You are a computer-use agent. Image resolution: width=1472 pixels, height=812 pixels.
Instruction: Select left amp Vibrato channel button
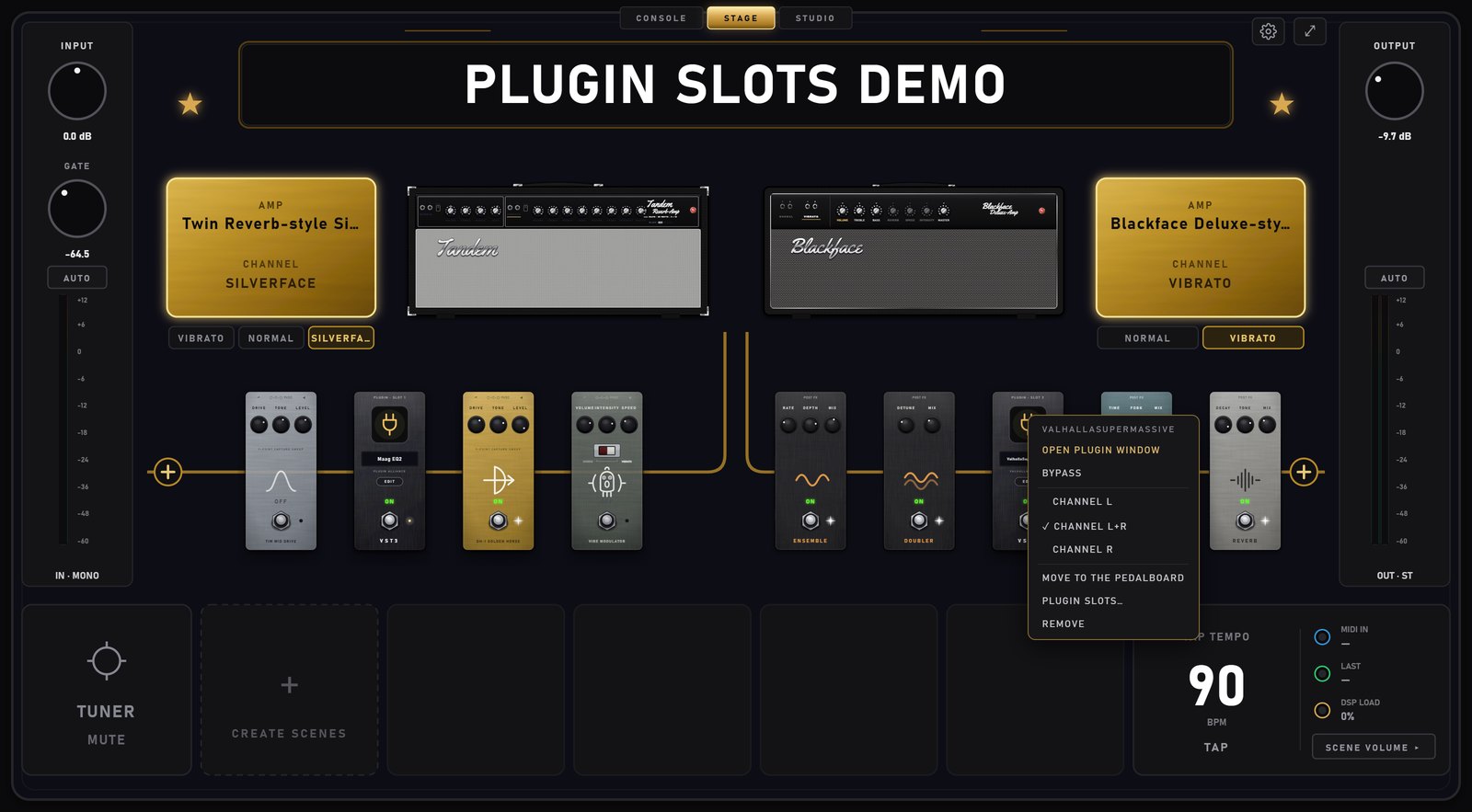[x=201, y=338]
